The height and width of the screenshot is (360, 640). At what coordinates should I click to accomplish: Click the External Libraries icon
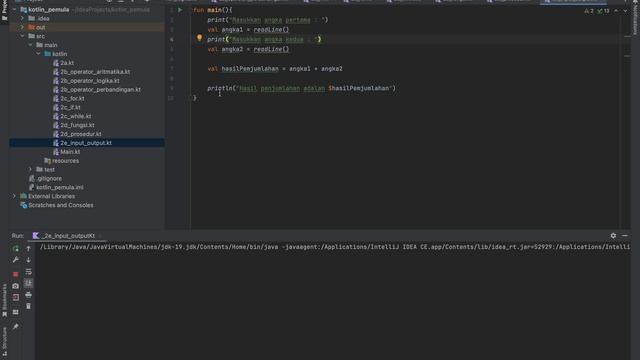pos(23,196)
